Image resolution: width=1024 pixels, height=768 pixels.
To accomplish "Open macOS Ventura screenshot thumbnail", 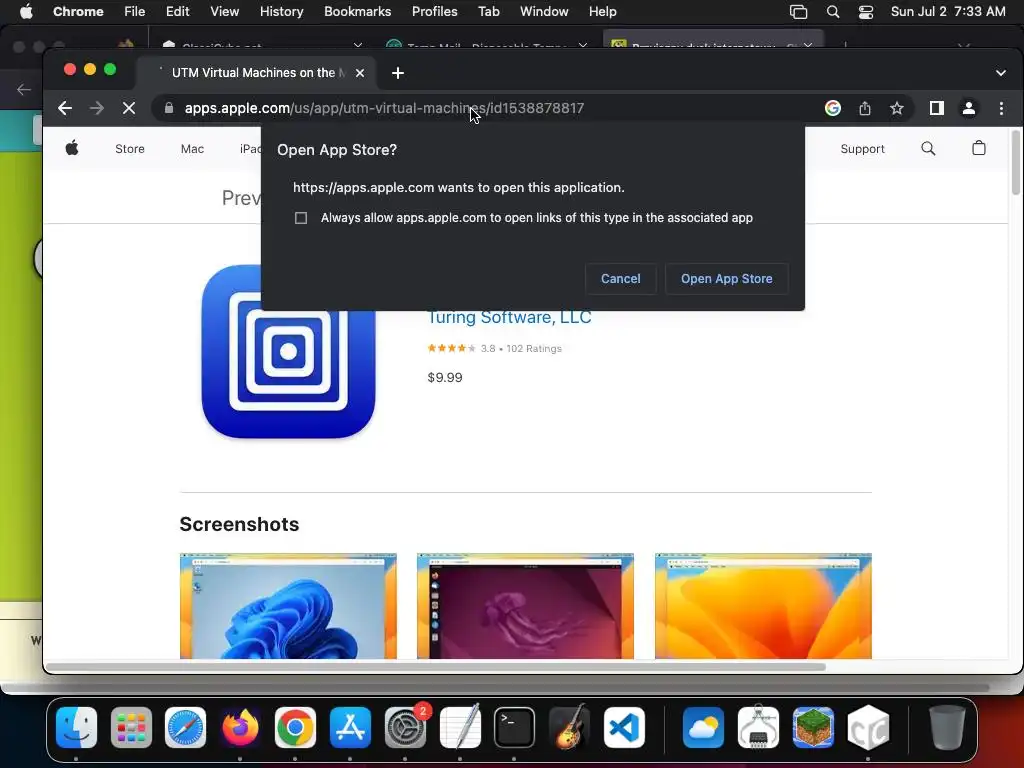I will point(763,606).
